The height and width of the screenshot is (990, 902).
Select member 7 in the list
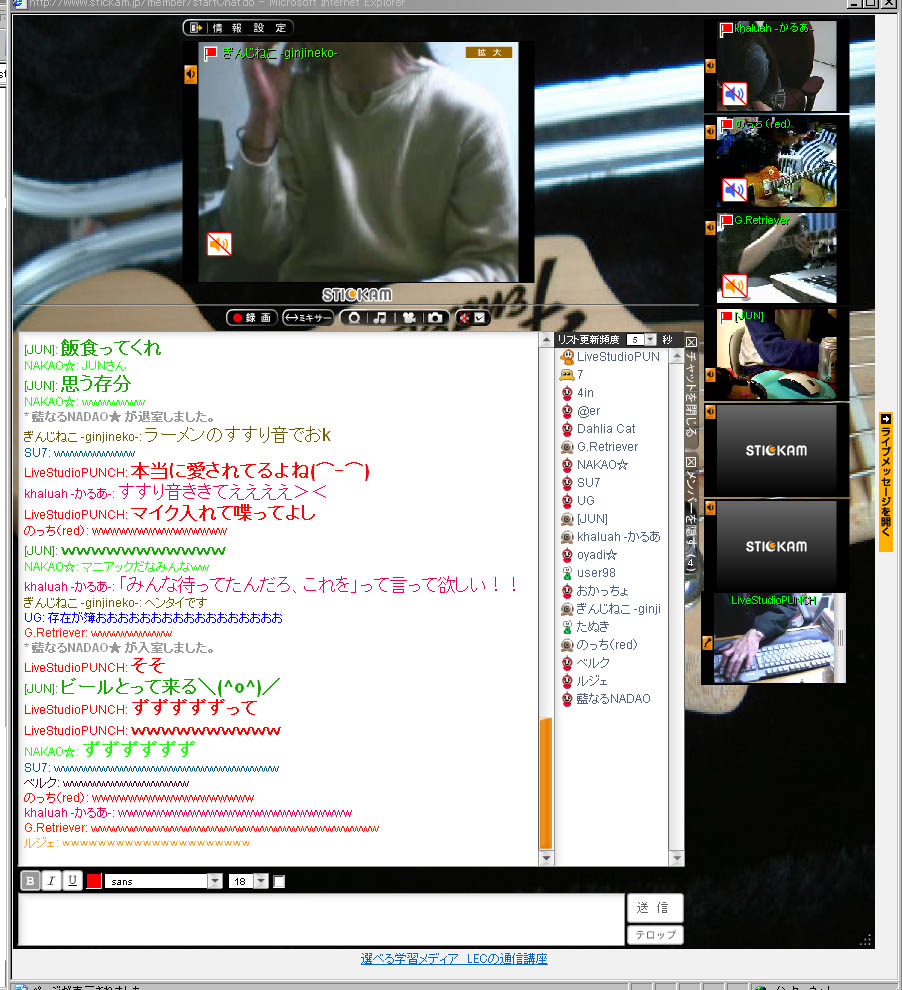580,374
